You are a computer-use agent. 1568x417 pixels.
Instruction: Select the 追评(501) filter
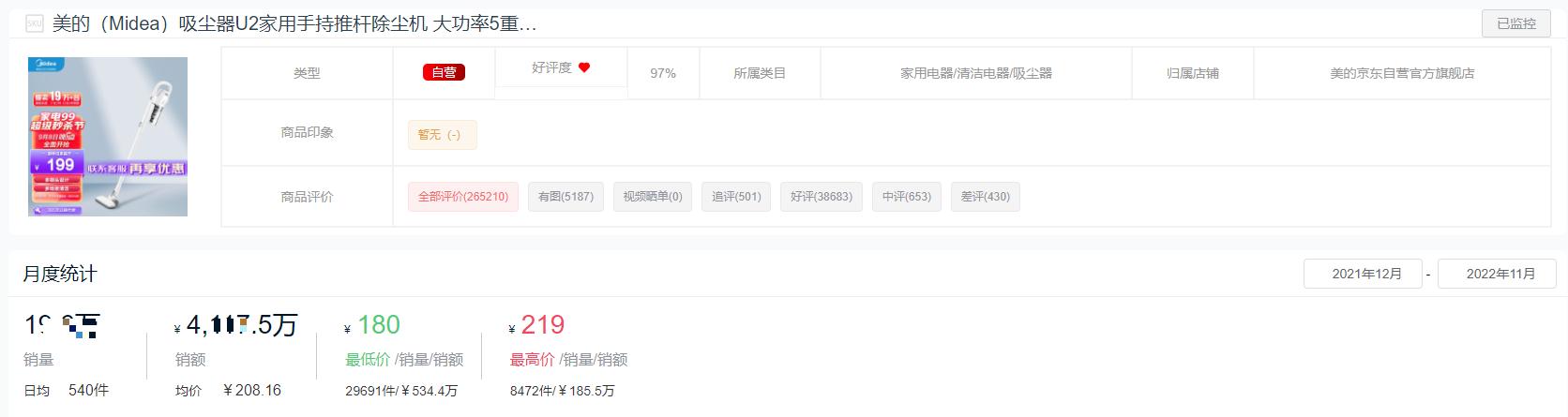click(736, 197)
